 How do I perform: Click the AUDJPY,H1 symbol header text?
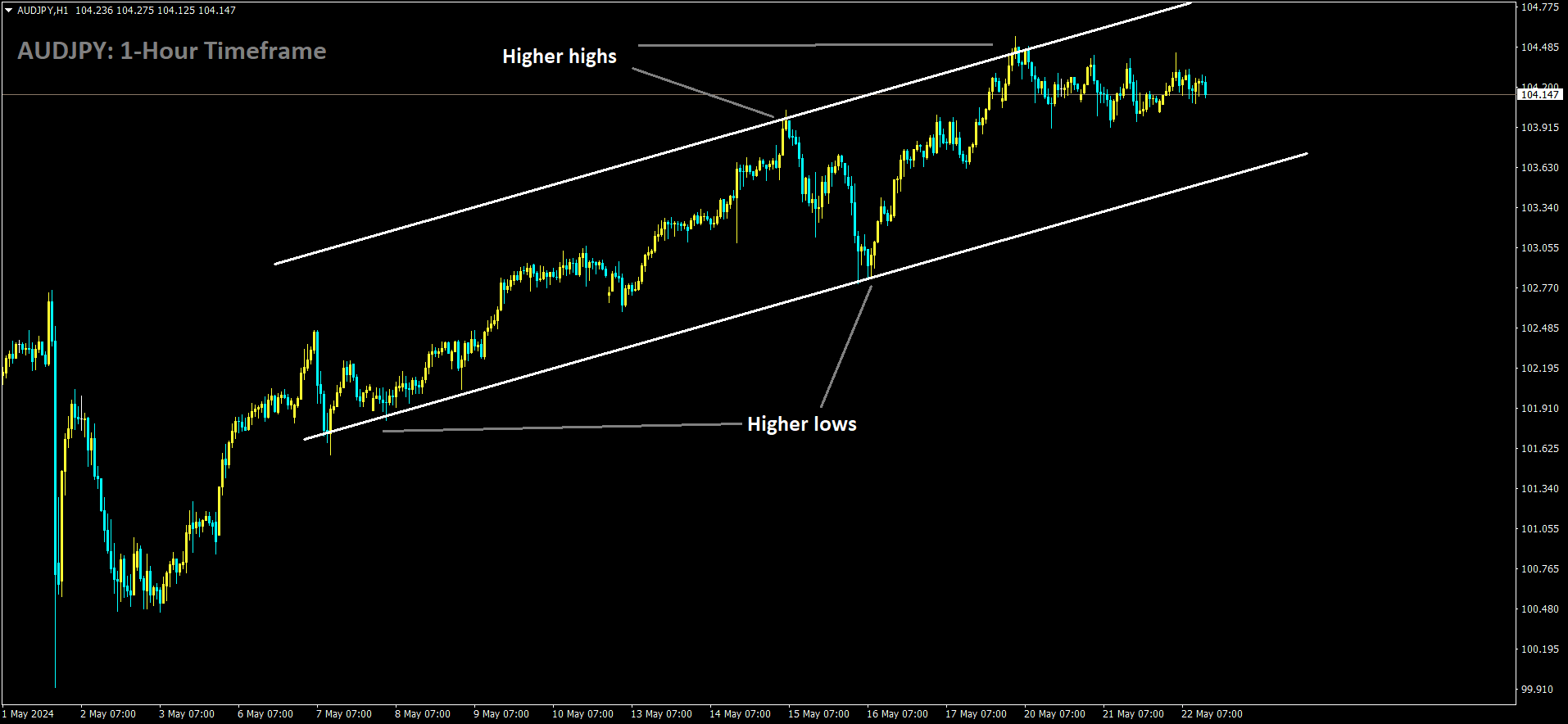tap(43, 11)
